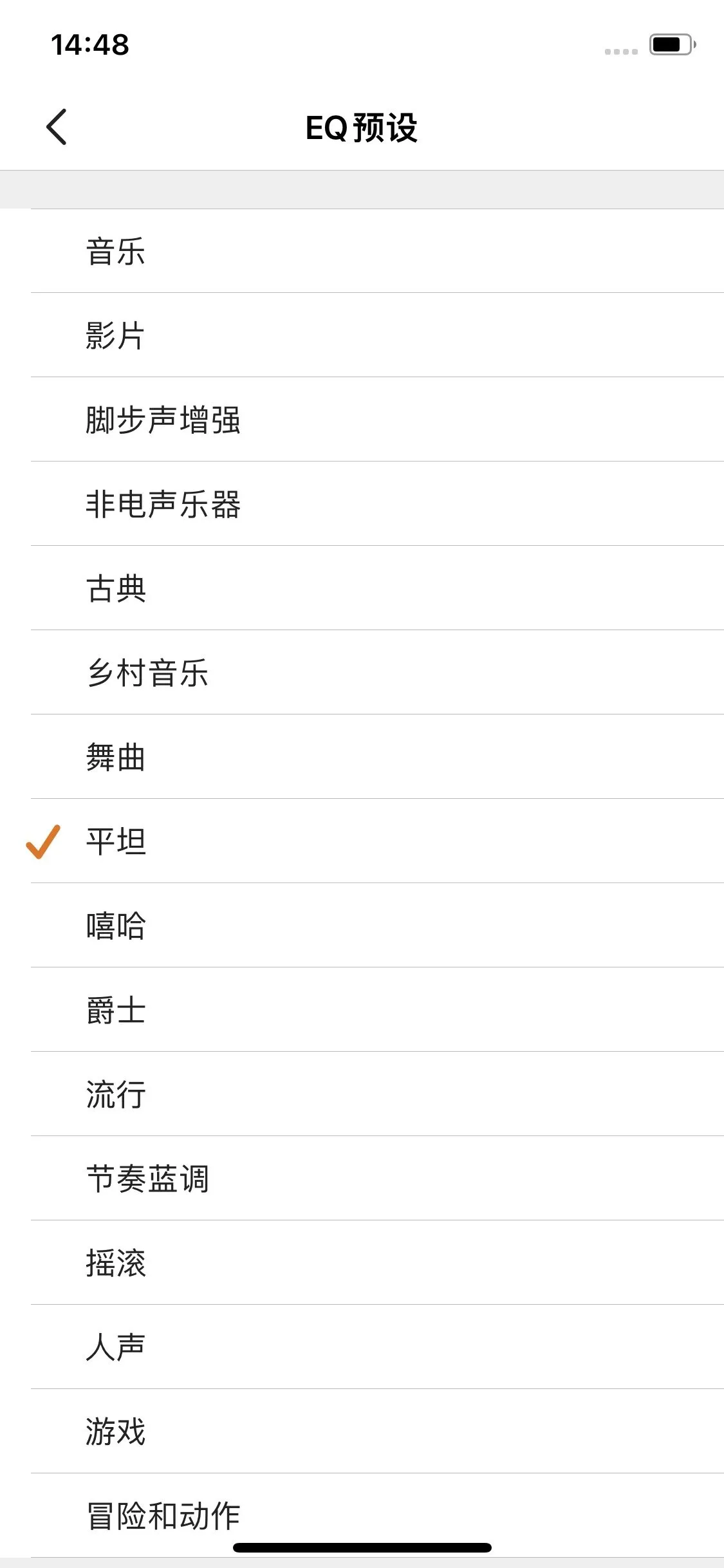
Task: Tap the signal dots in status bar
Action: click(x=621, y=51)
